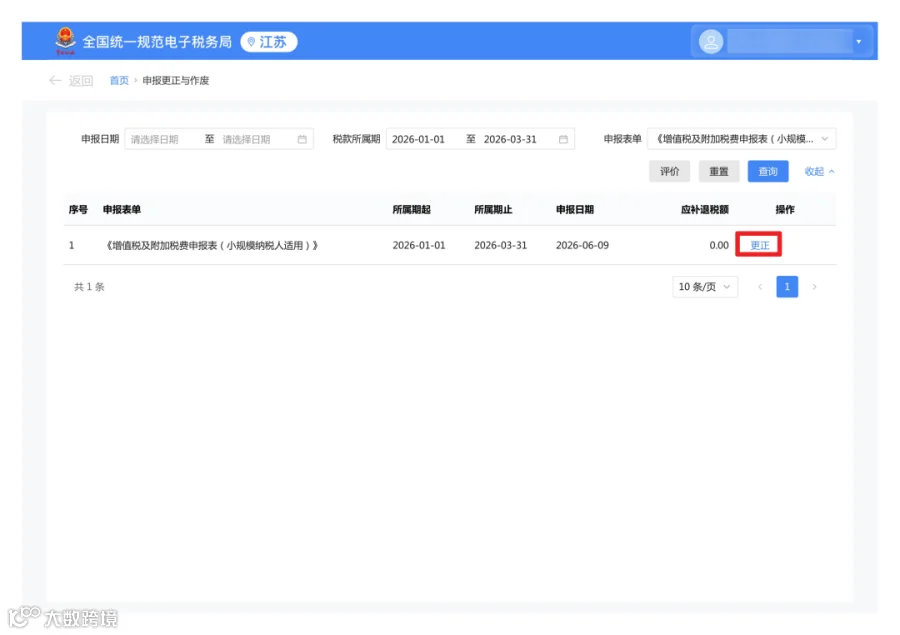Click the 所属期起 column header

point(412,210)
